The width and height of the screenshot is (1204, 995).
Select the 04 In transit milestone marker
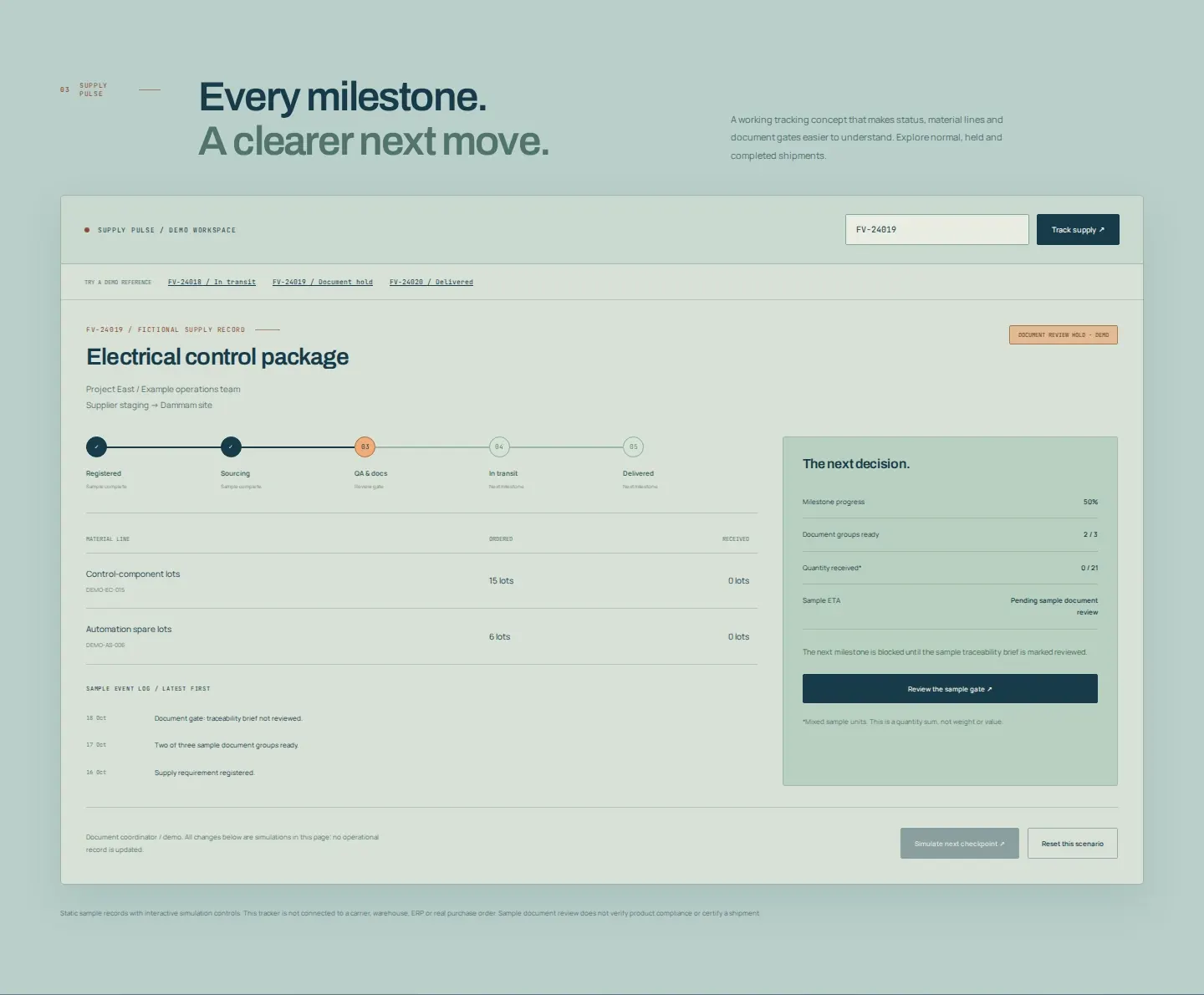499,447
